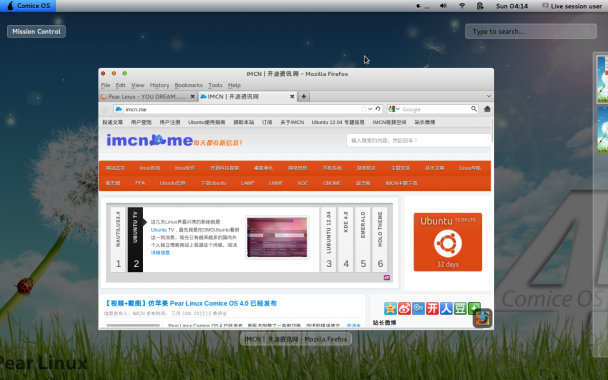Viewport: 608px width, 380px height.
Task: Click the Ubuntu TV screenshot thumbnail
Action: pyautogui.click(x=277, y=237)
